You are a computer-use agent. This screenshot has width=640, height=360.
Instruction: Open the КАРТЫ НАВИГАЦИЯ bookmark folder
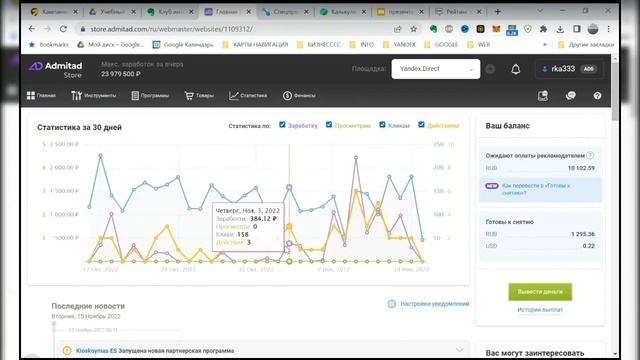[x=255, y=44]
